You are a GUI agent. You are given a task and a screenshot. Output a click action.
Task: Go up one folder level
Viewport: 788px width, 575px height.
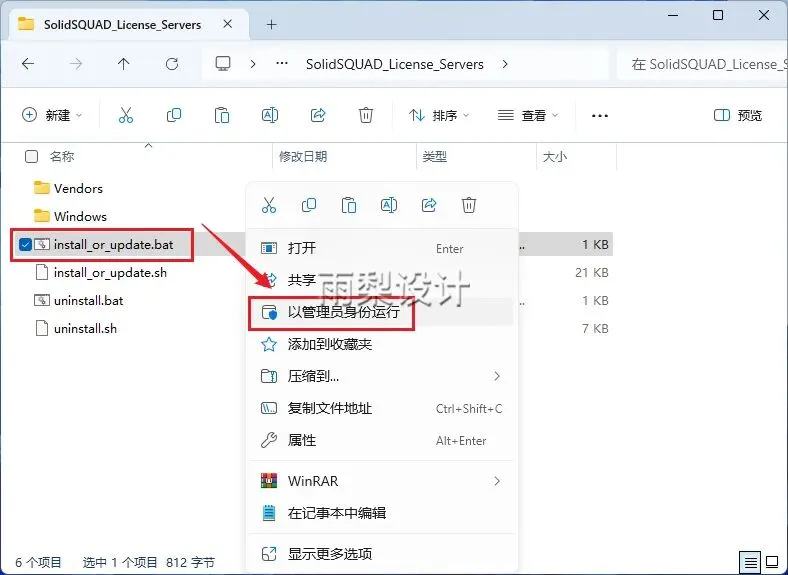pyautogui.click(x=124, y=64)
